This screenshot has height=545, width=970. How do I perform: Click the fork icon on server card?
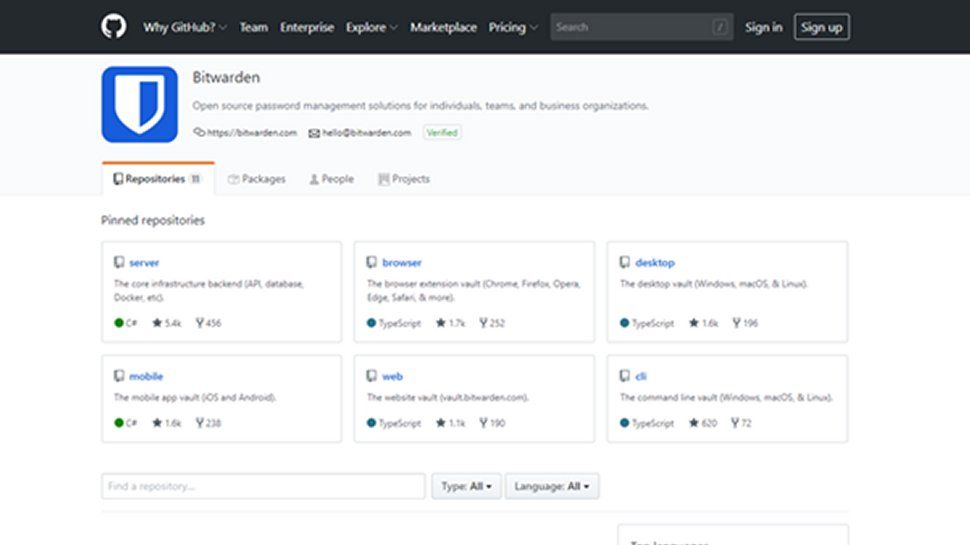[x=200, y=322]
